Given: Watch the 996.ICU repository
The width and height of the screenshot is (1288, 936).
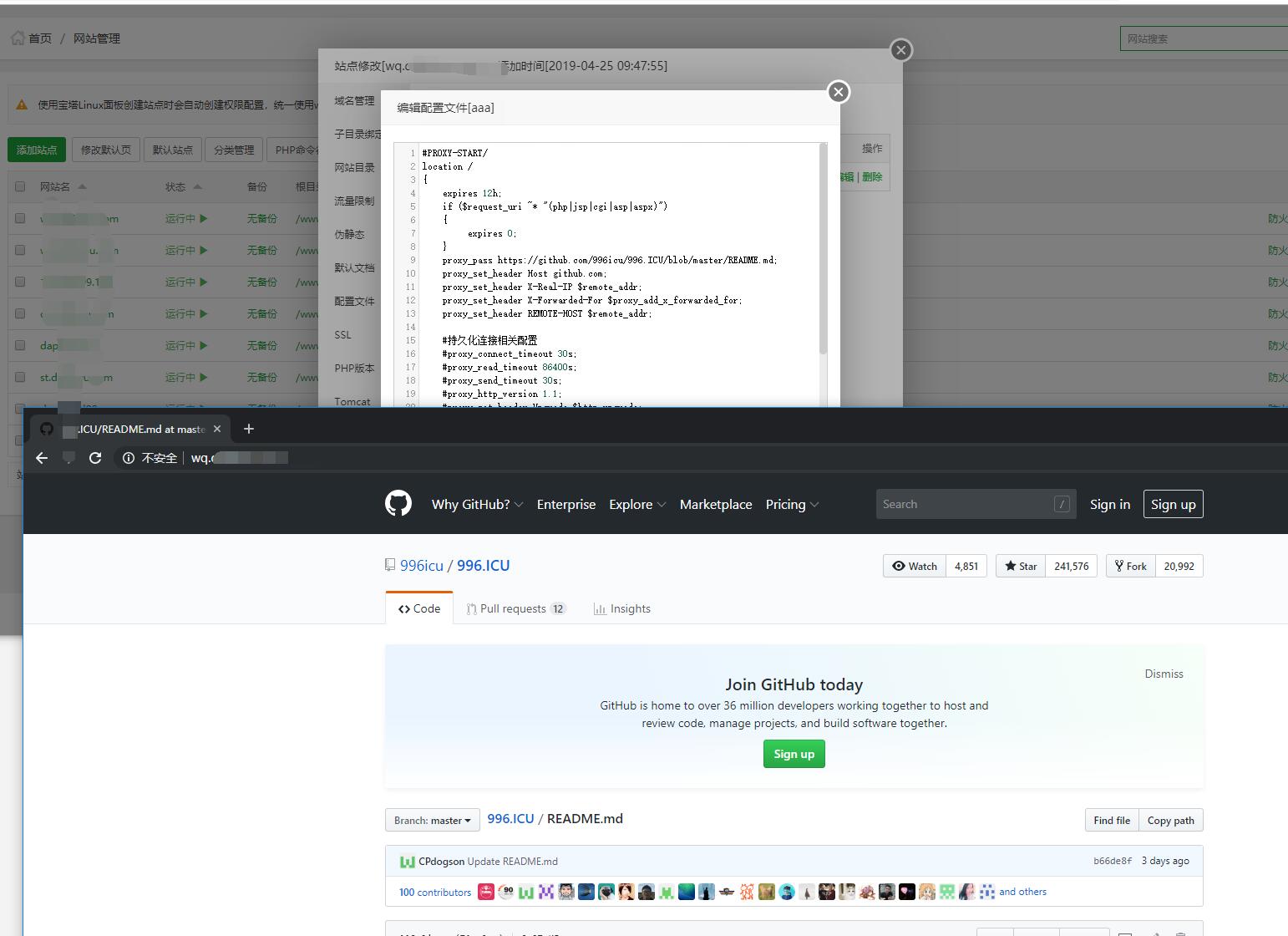Looking at the screenshot, I should pos(915,566).
